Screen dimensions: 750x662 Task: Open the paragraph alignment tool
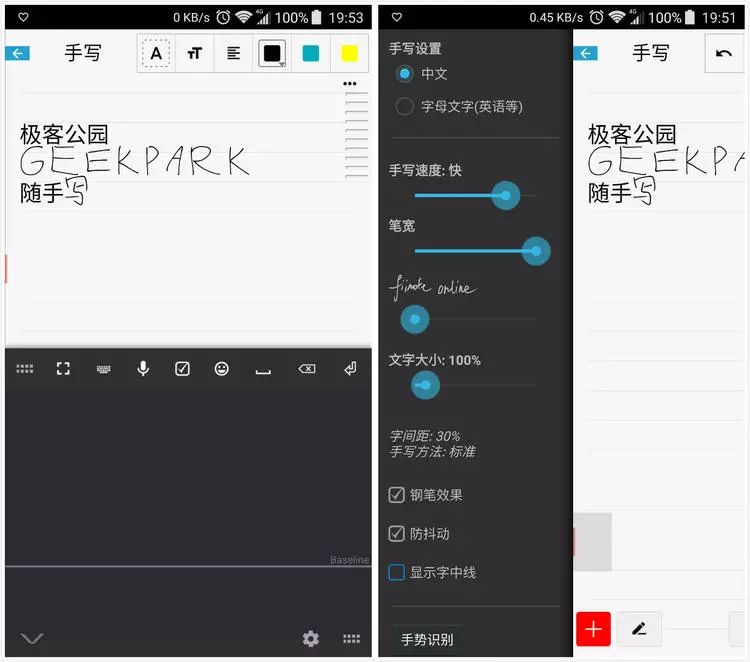233,54
